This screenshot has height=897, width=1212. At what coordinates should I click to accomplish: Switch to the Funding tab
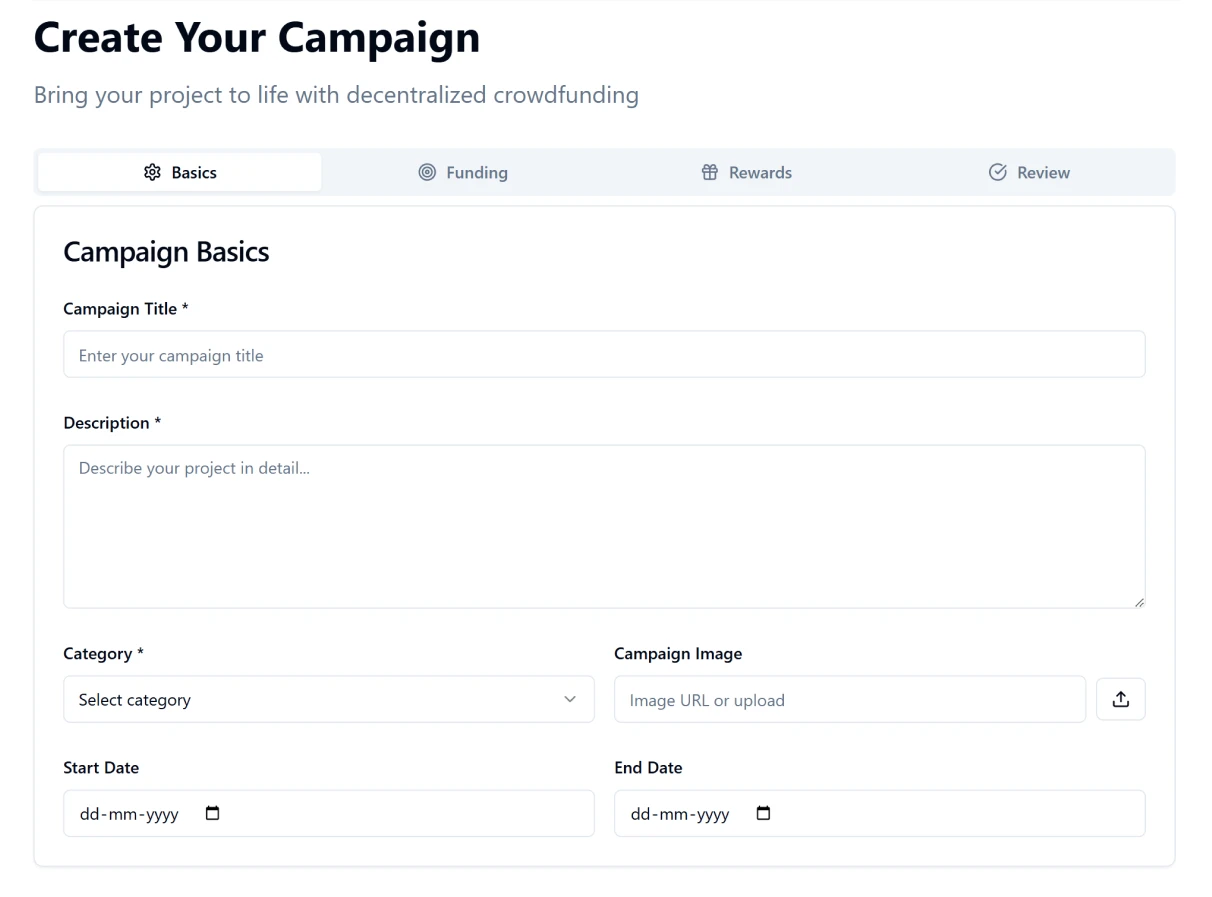(464, 172)
